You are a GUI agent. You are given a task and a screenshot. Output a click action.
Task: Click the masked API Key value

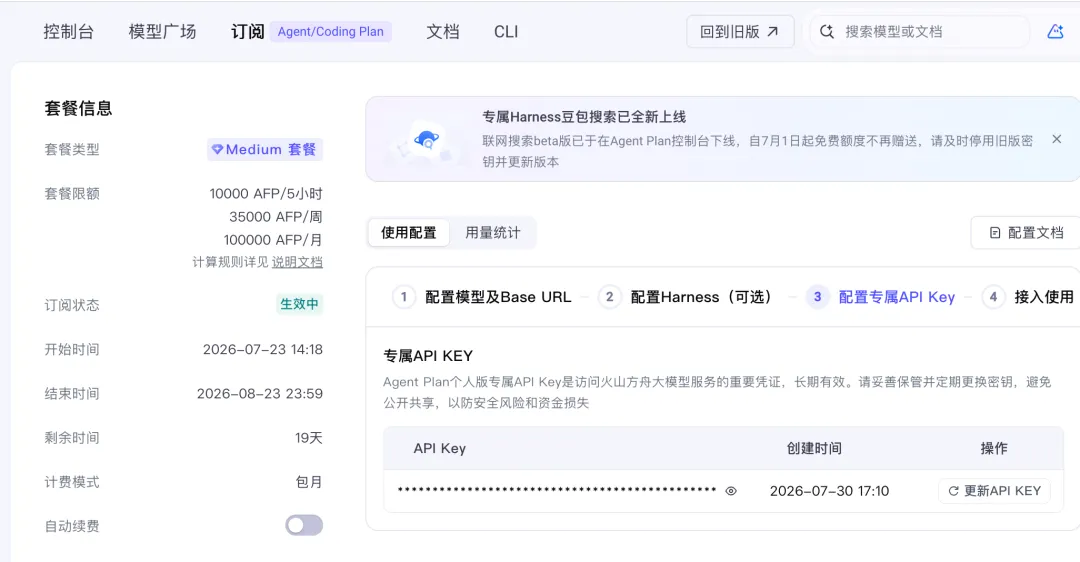point(557,490)
